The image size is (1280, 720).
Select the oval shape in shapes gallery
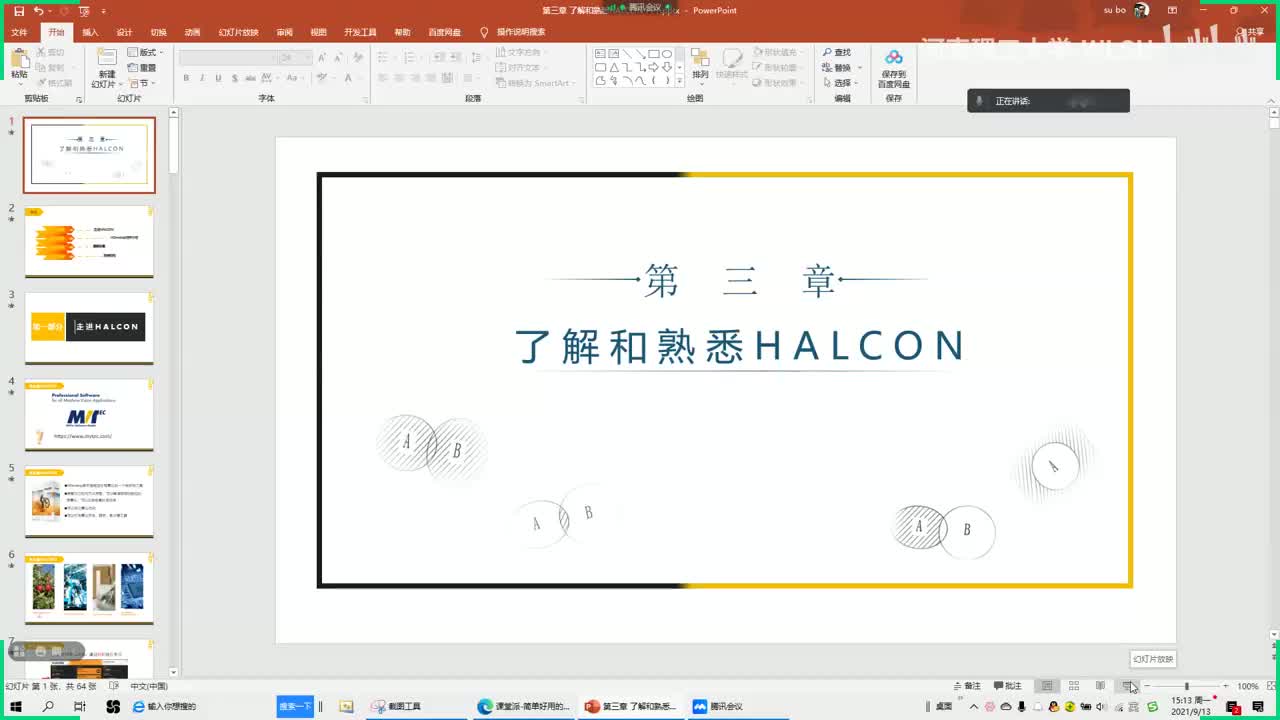(x=666, y=54)
